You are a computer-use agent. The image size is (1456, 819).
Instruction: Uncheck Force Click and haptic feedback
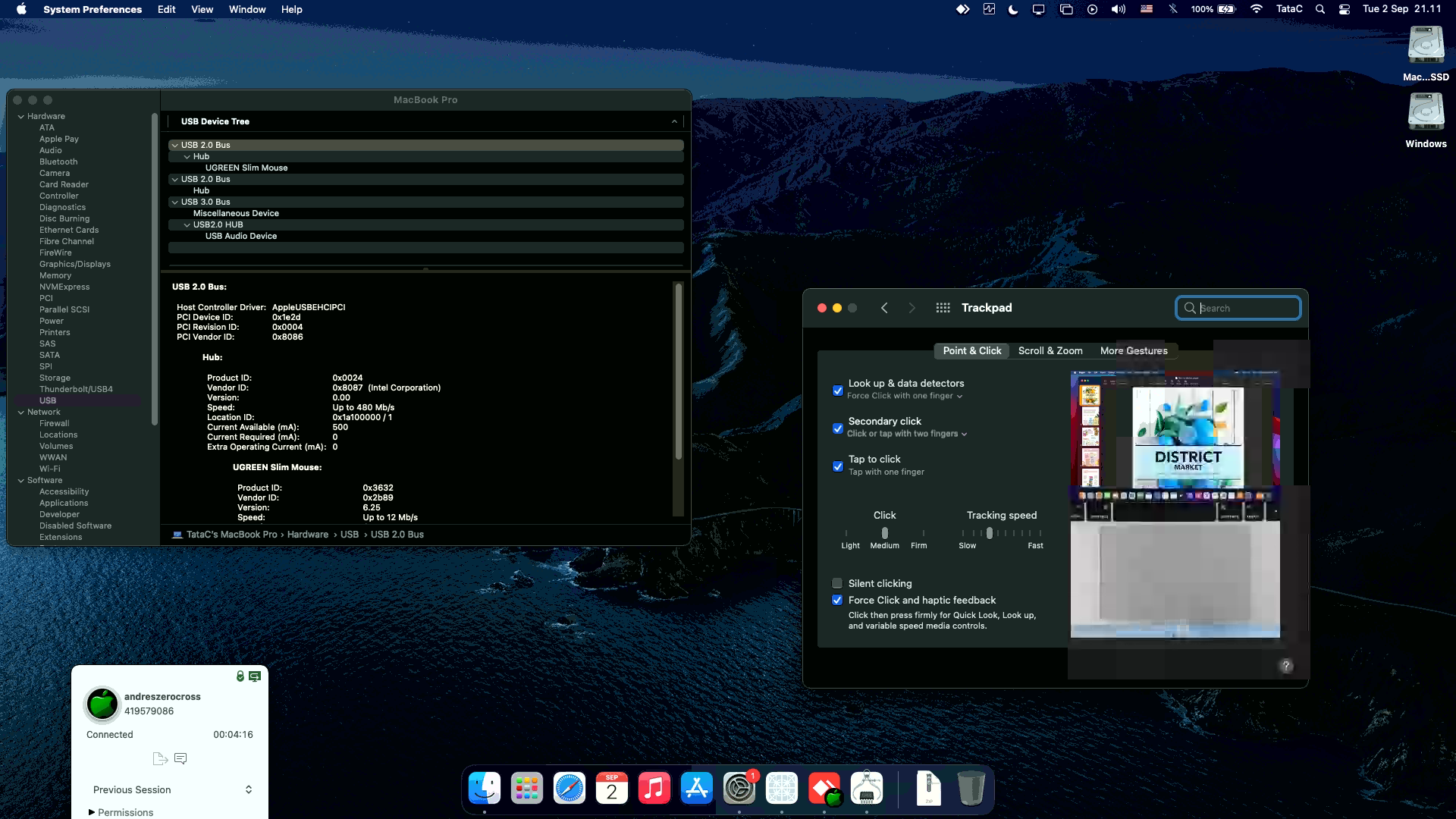(837, 600)
